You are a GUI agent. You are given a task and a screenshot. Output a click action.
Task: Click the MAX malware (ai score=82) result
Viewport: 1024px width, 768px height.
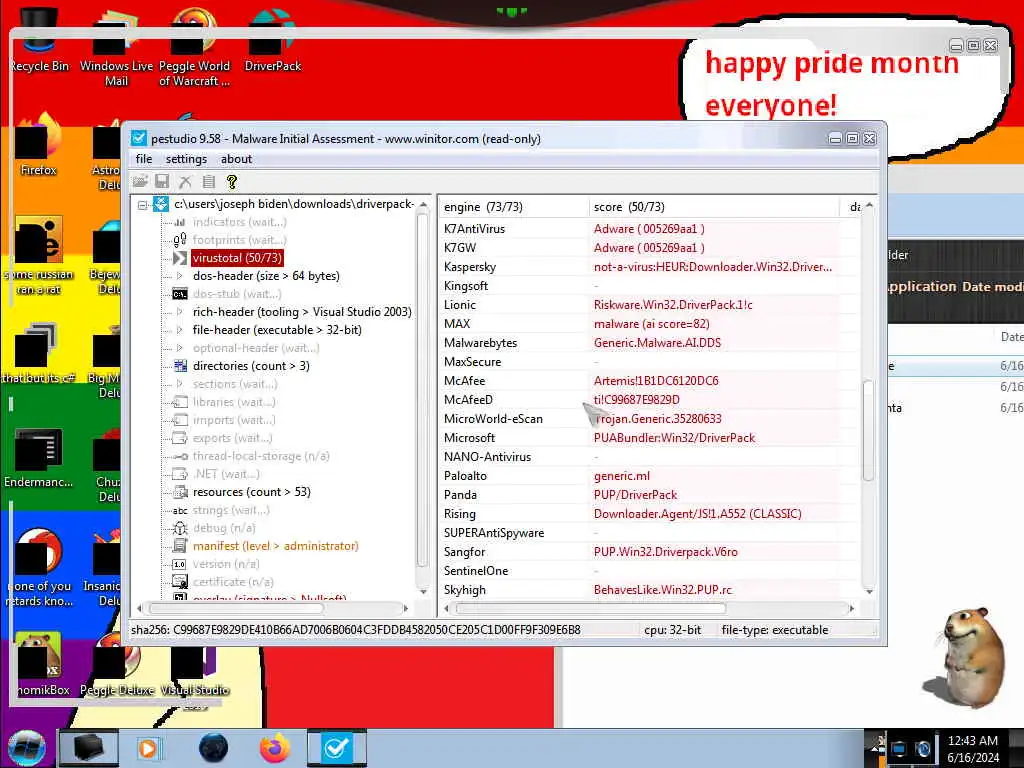coord(651,324)
